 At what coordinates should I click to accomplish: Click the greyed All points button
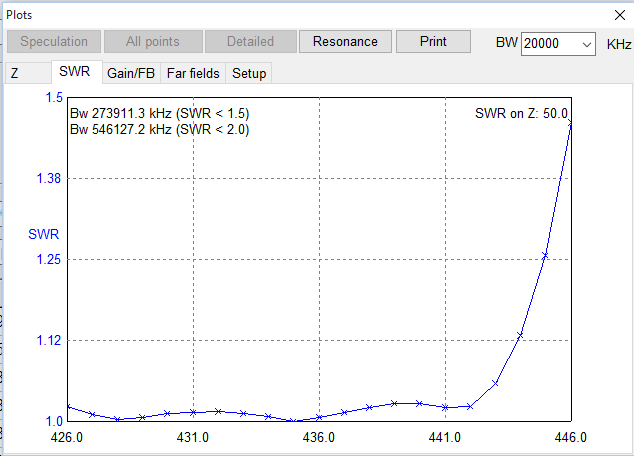click(153, 42)
